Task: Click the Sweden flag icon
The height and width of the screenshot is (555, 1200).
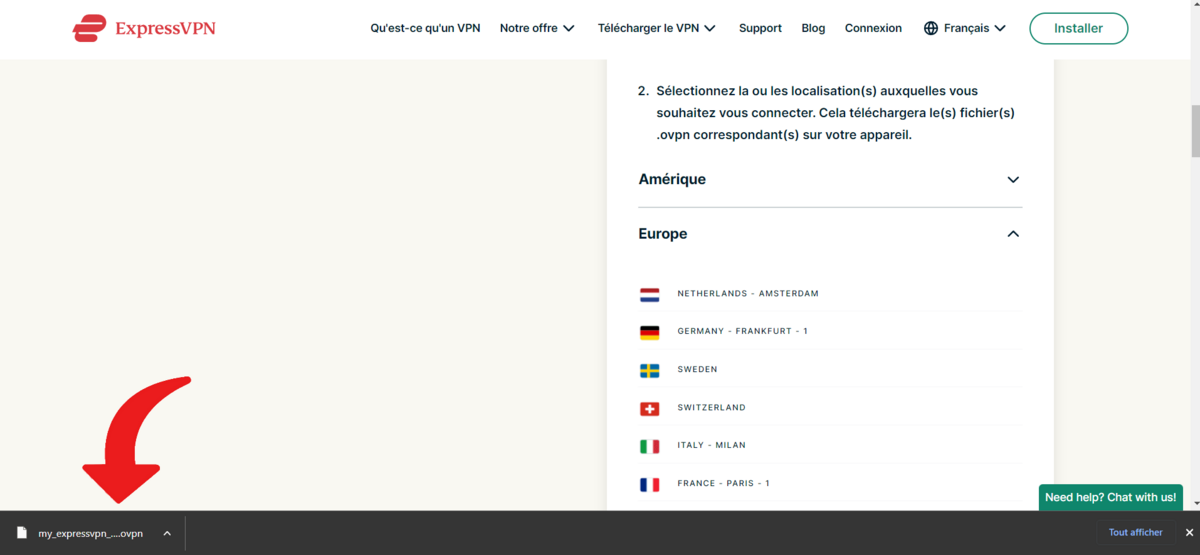Action: tap(649, 370)
